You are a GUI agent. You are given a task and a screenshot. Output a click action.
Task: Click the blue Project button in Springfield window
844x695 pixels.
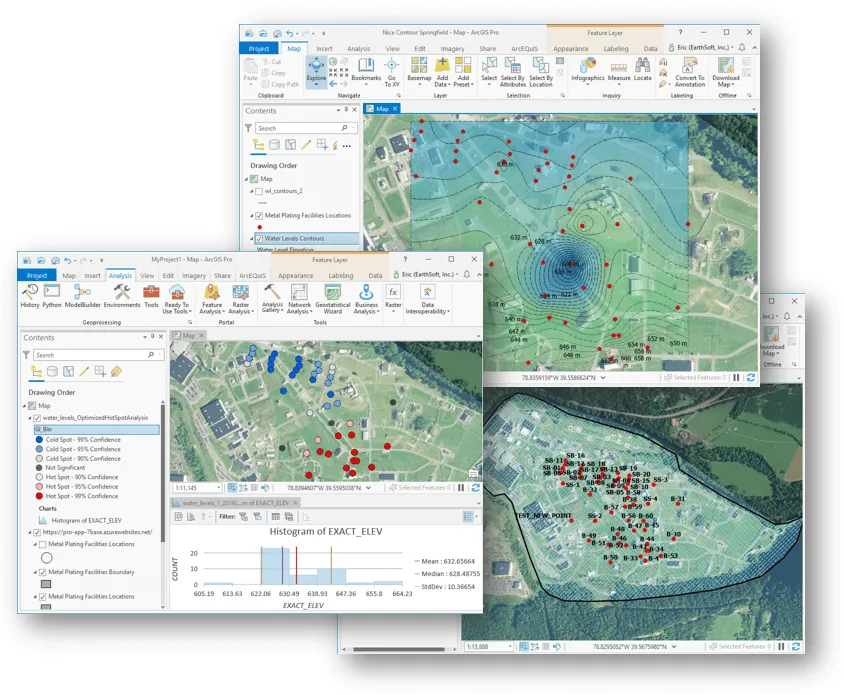259,48
